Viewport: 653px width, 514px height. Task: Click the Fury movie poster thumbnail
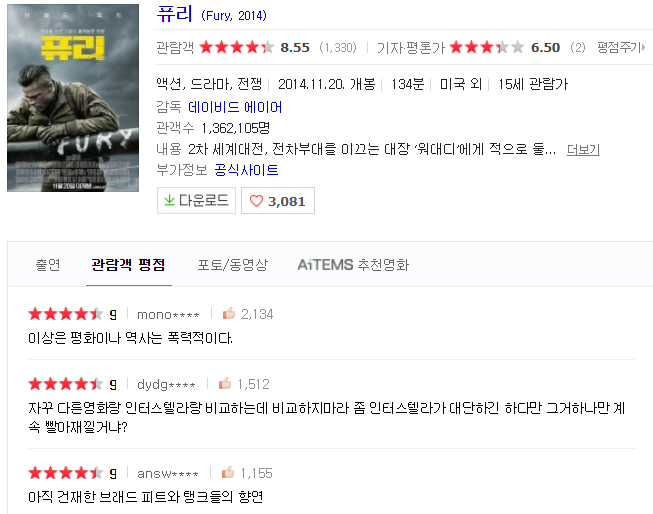(73, 98)
